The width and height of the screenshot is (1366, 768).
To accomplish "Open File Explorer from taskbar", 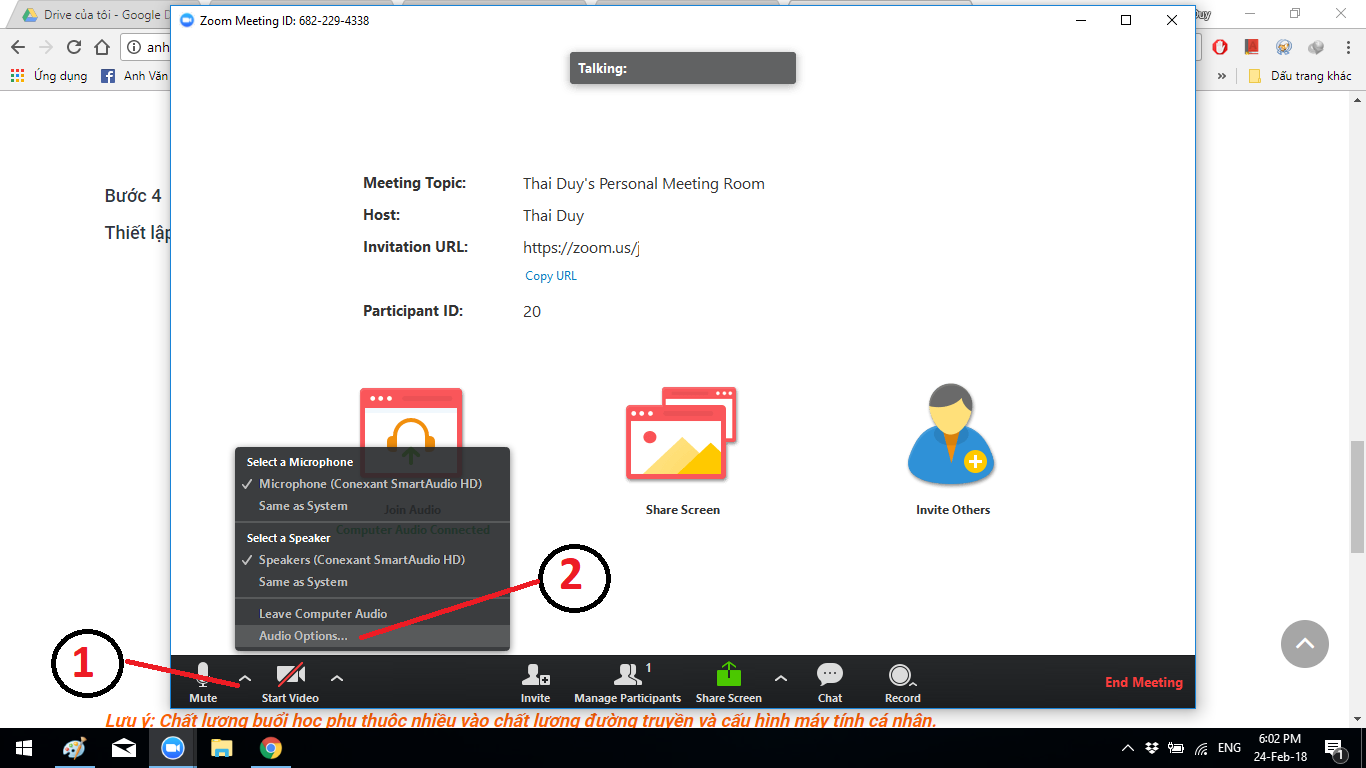I will click(221, 748).
